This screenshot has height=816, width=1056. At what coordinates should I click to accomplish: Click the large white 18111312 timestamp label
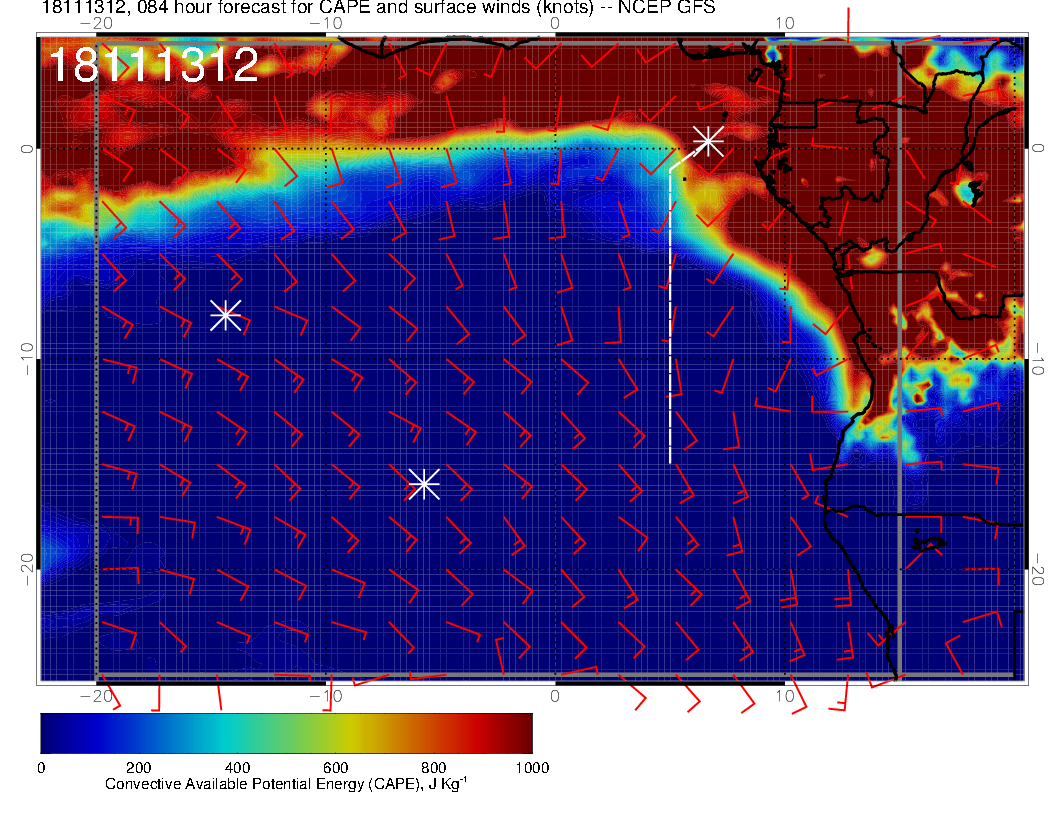click(154, 66)
